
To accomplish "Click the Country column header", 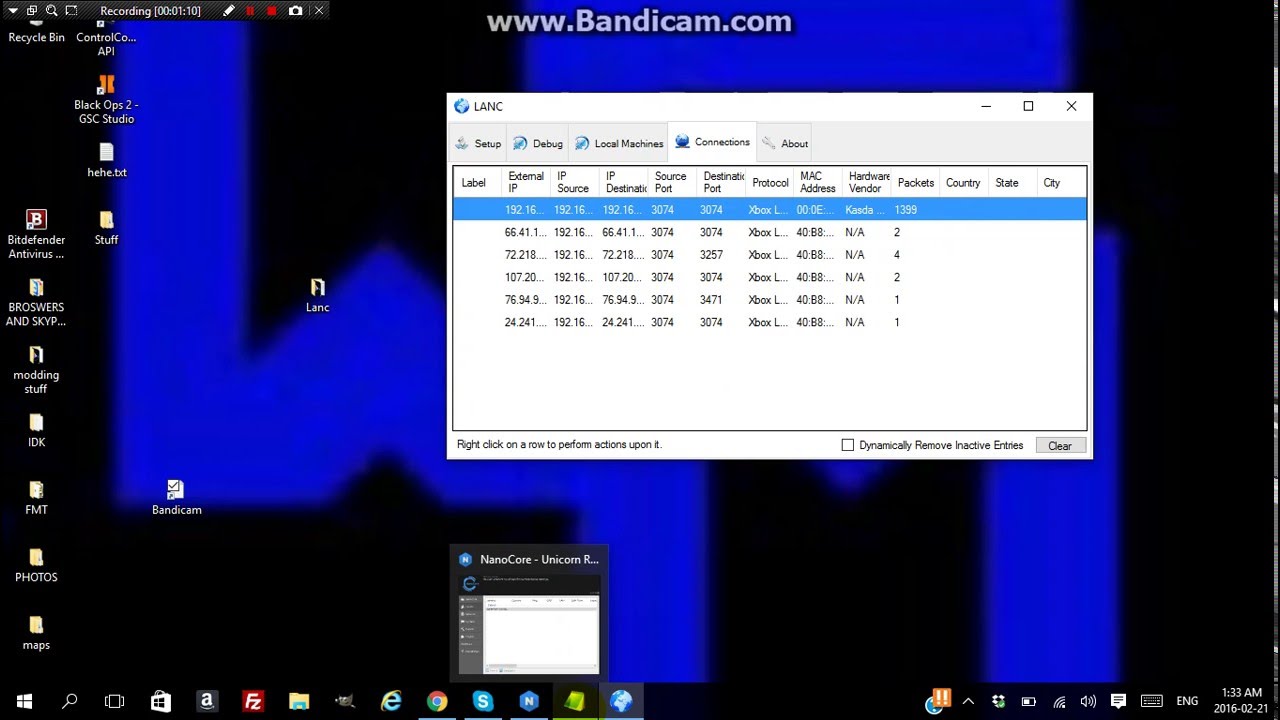I will coord(963,182).
